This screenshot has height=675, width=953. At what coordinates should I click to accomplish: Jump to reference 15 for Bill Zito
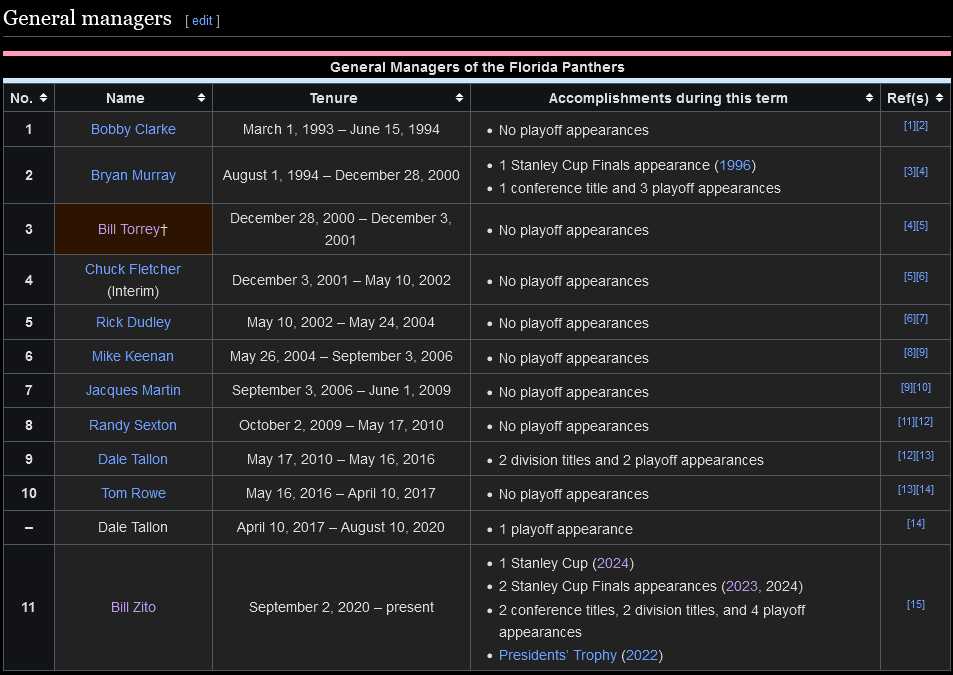pyautogui.click(x=915, y=604)
